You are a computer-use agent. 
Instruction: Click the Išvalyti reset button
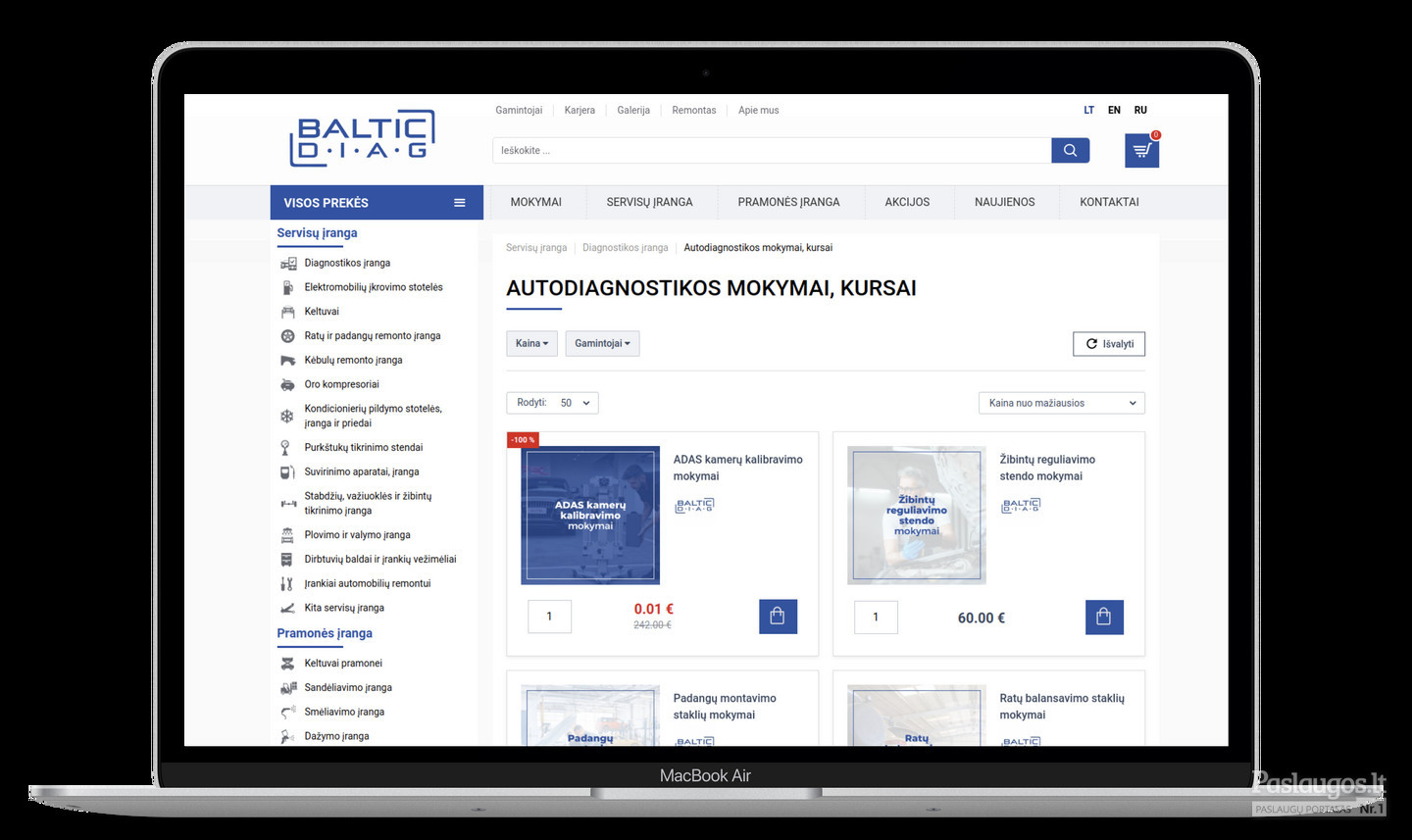(x=1109, y=344)
